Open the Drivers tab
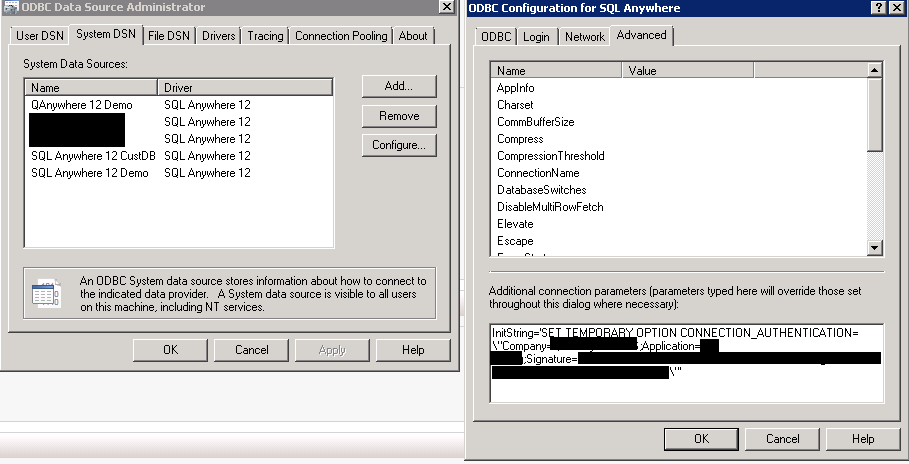This screenshot has height=464, width=909. coord(219,35)
